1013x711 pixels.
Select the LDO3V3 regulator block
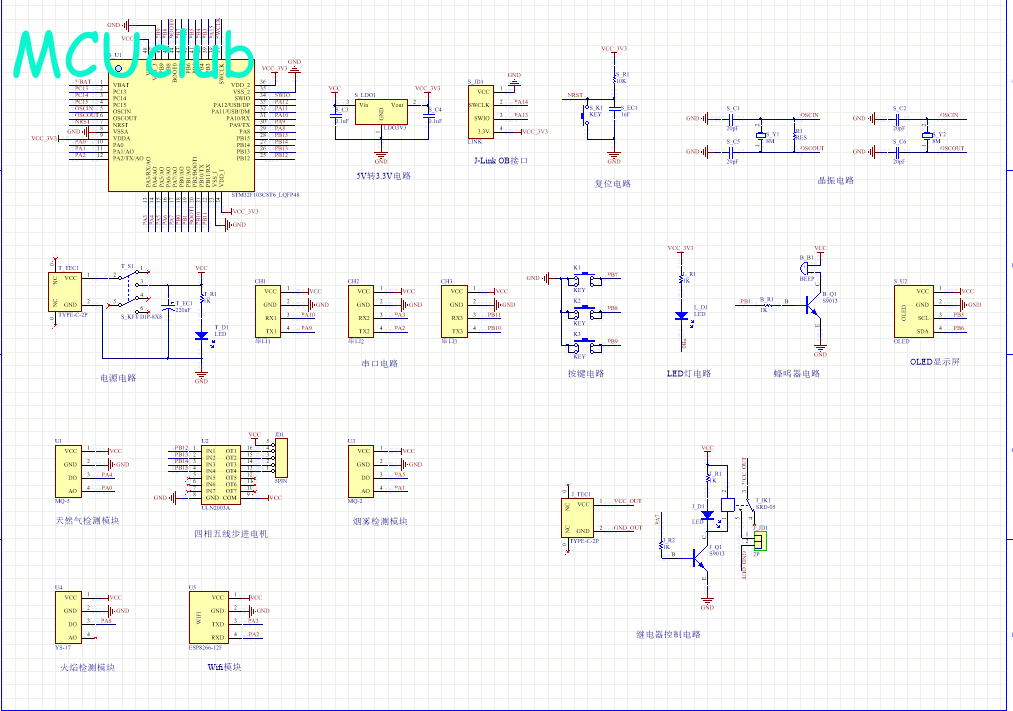pyautogui.click(x=381, y=112)
